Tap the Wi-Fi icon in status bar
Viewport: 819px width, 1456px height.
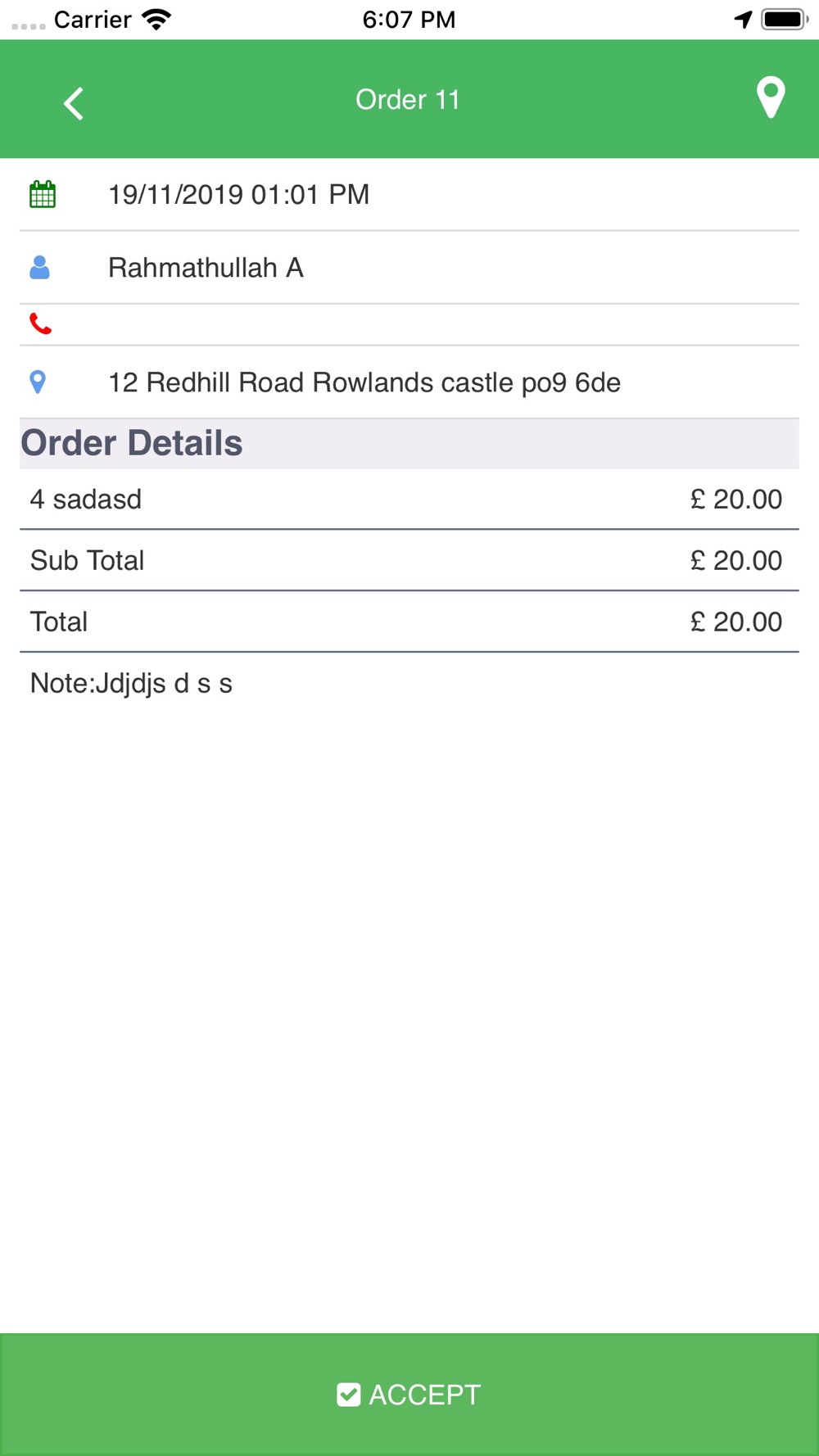click(x=156, y=20)
